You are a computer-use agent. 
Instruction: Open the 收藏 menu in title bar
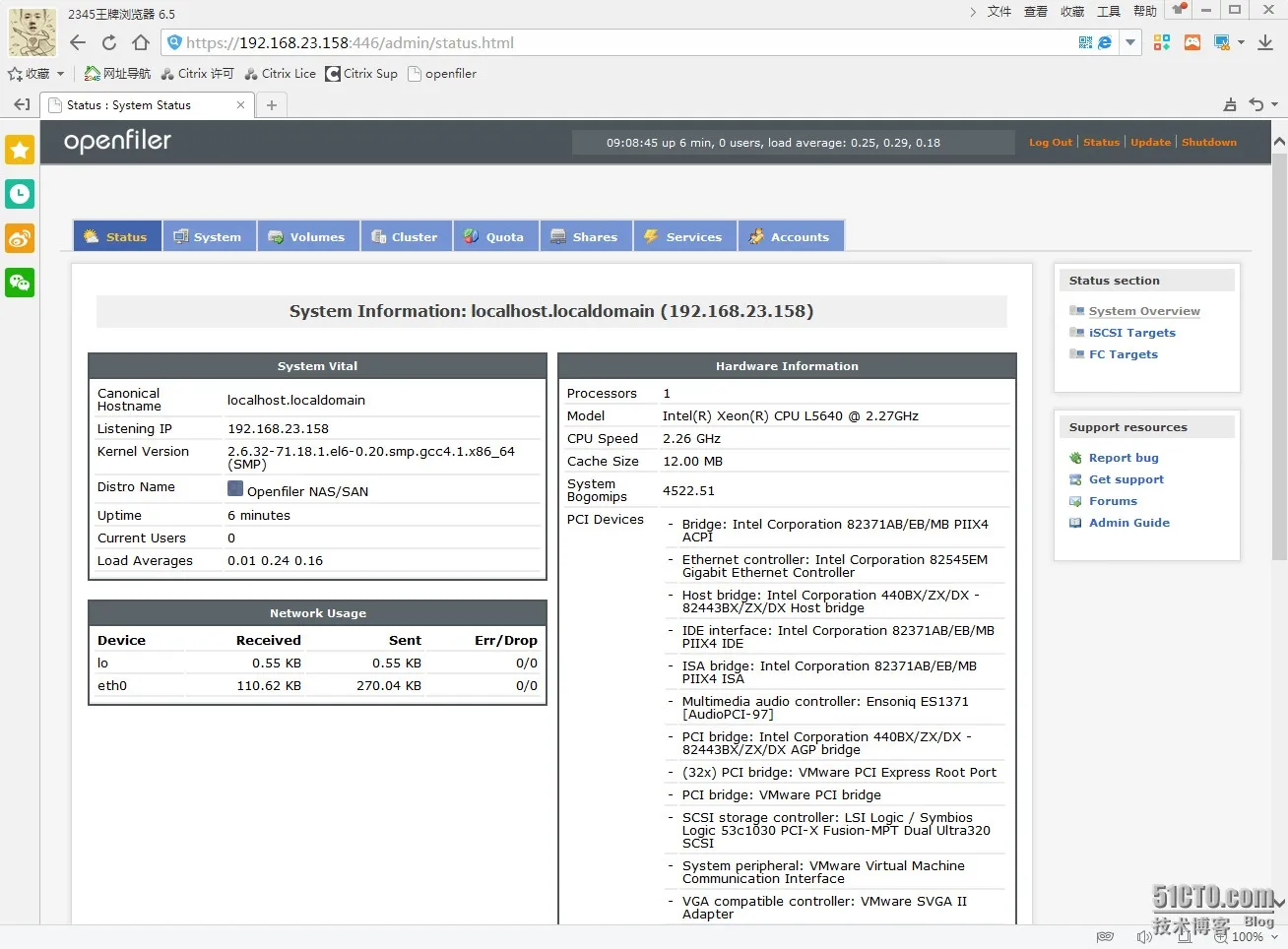point(1072,12)
